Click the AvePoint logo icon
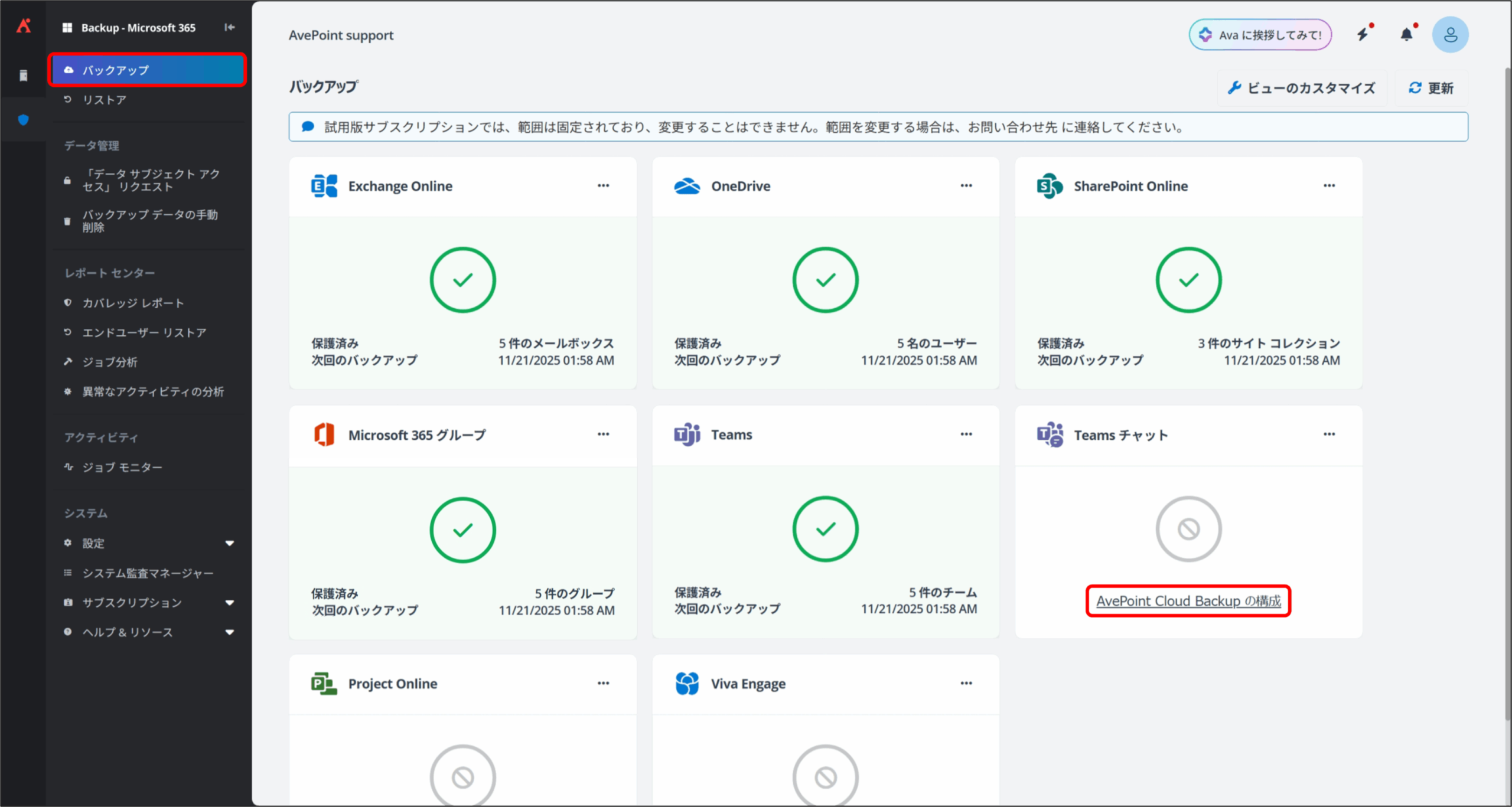The image size is (1512, 807). point(24,26)
